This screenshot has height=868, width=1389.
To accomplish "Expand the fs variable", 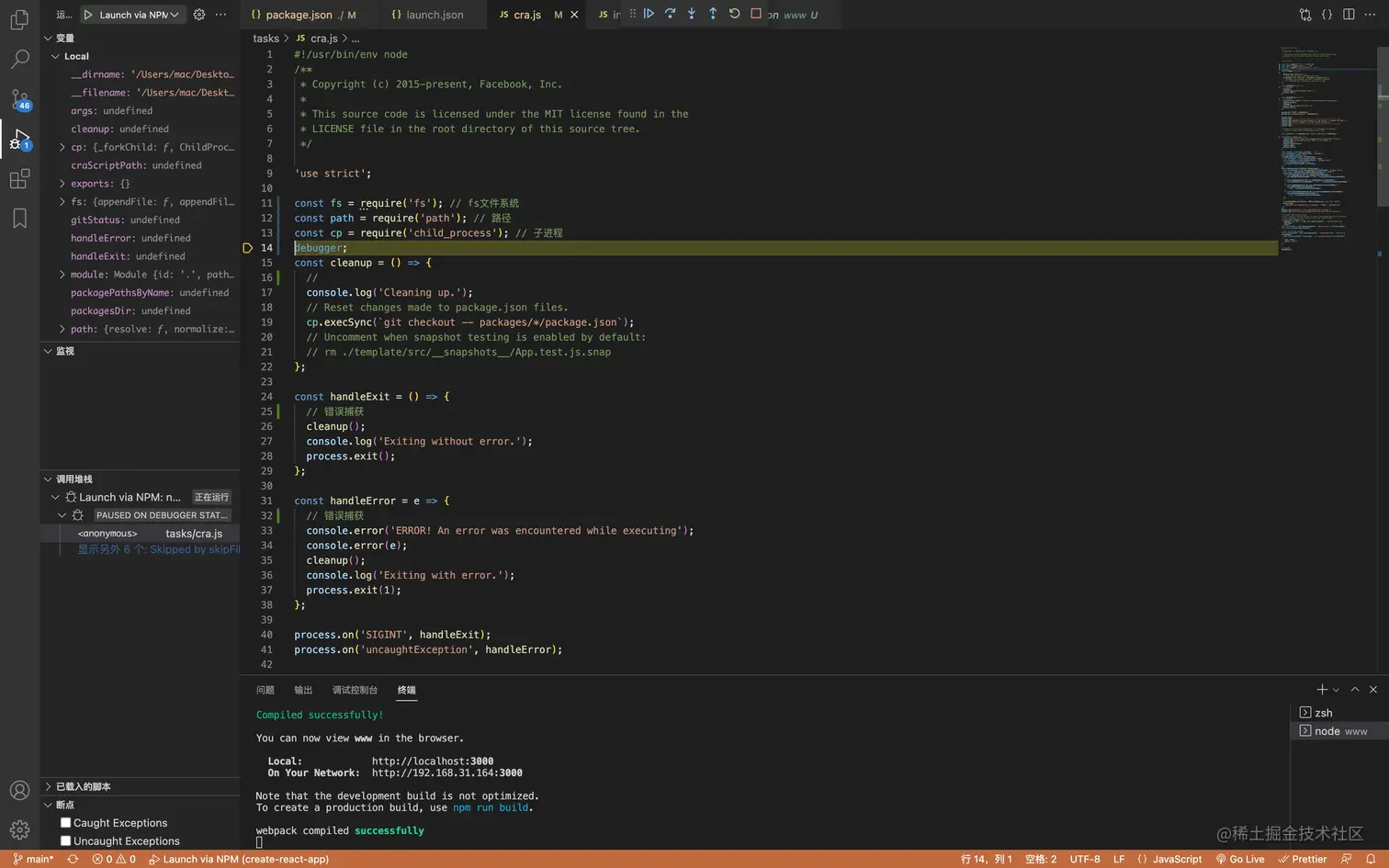I will pos(62,202).
